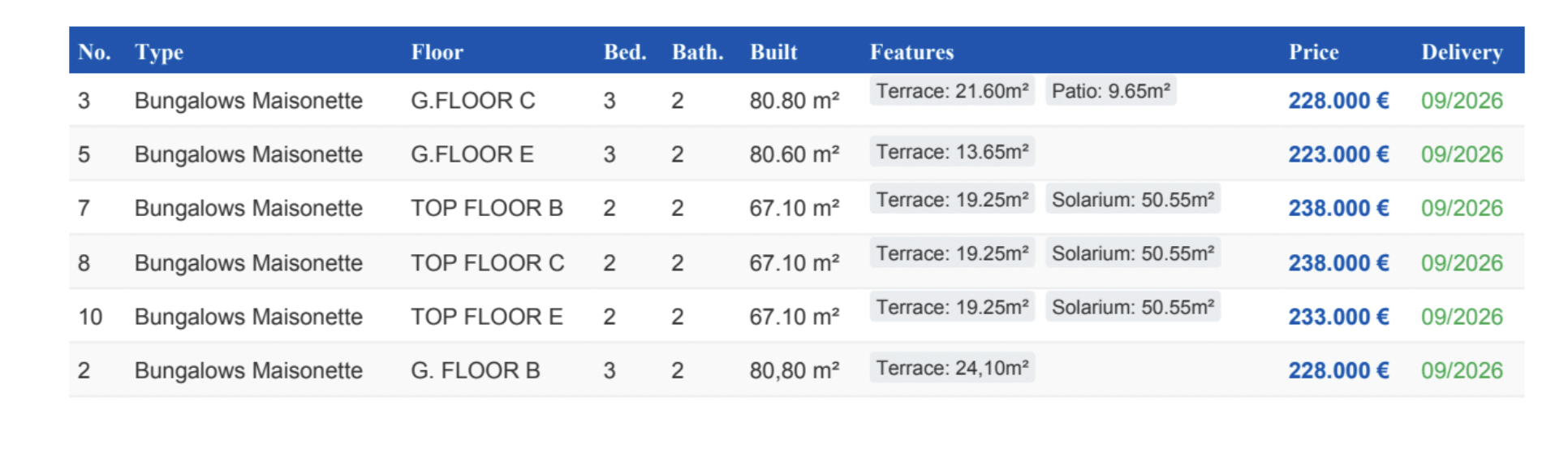This screenshot has width=1568, height=471.
Task: Select the Floor column header
Action: (x=437, y=52)
